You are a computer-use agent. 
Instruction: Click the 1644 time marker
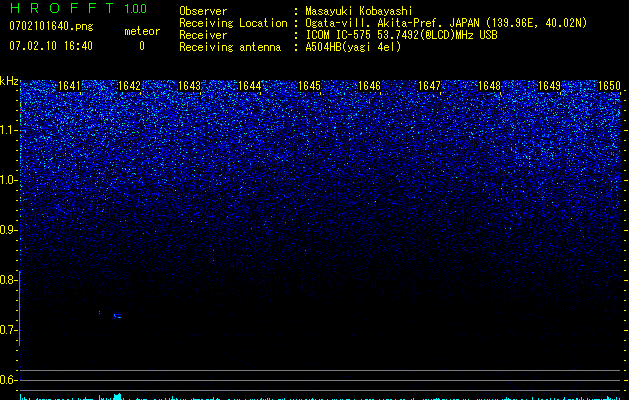[x=250, y=86]
